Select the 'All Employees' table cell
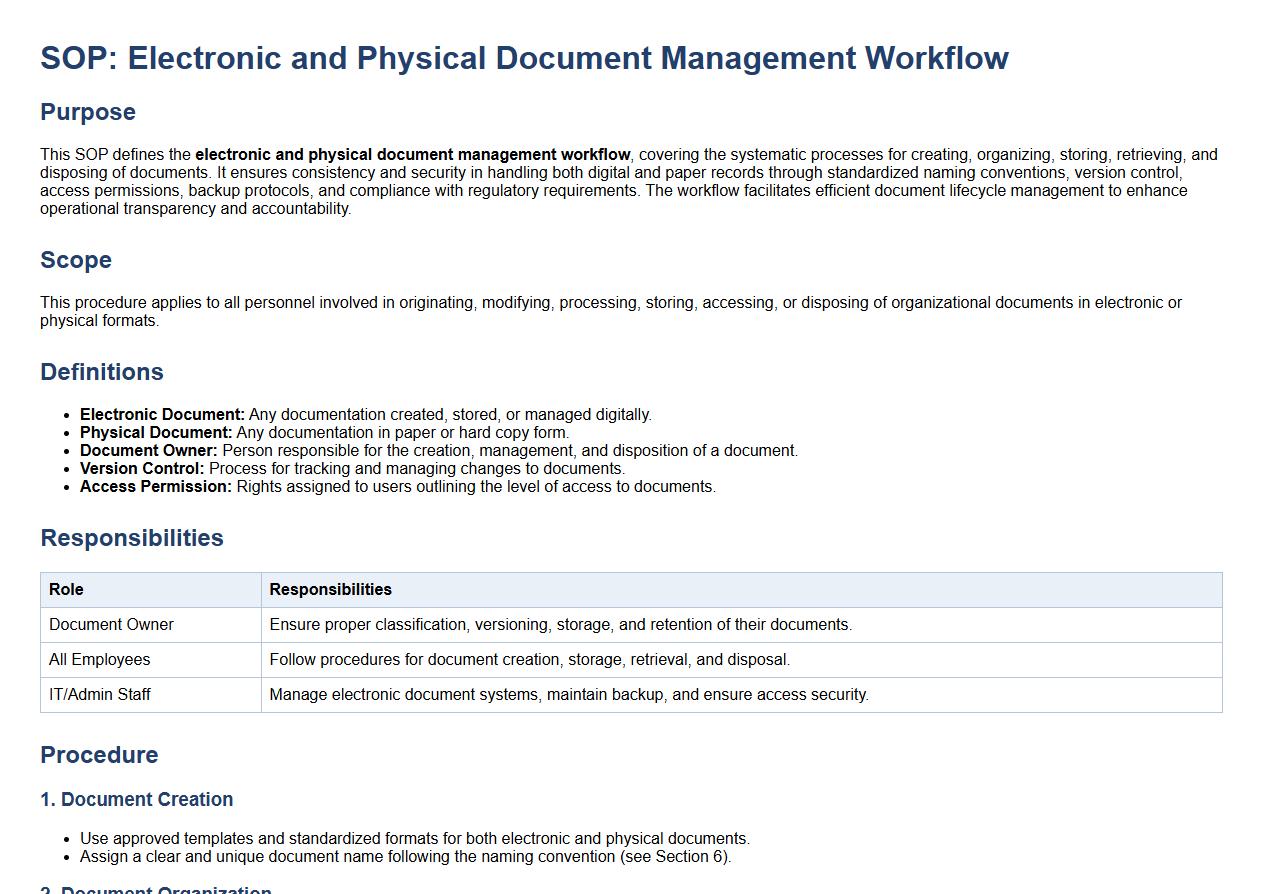Viewport: 1263px width, 894px height. (99, 660)
